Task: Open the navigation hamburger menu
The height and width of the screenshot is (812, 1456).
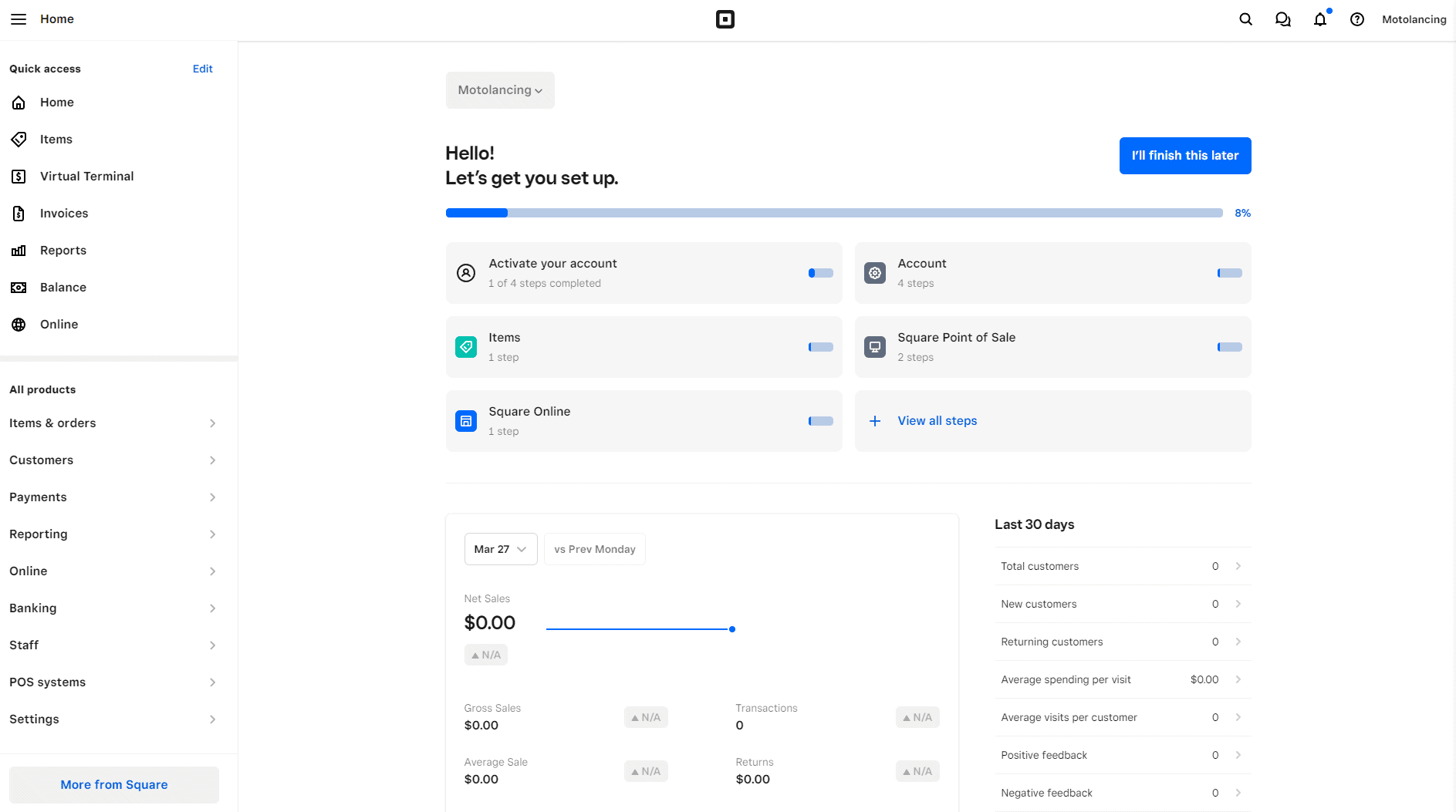Action: tap(19, 19)
